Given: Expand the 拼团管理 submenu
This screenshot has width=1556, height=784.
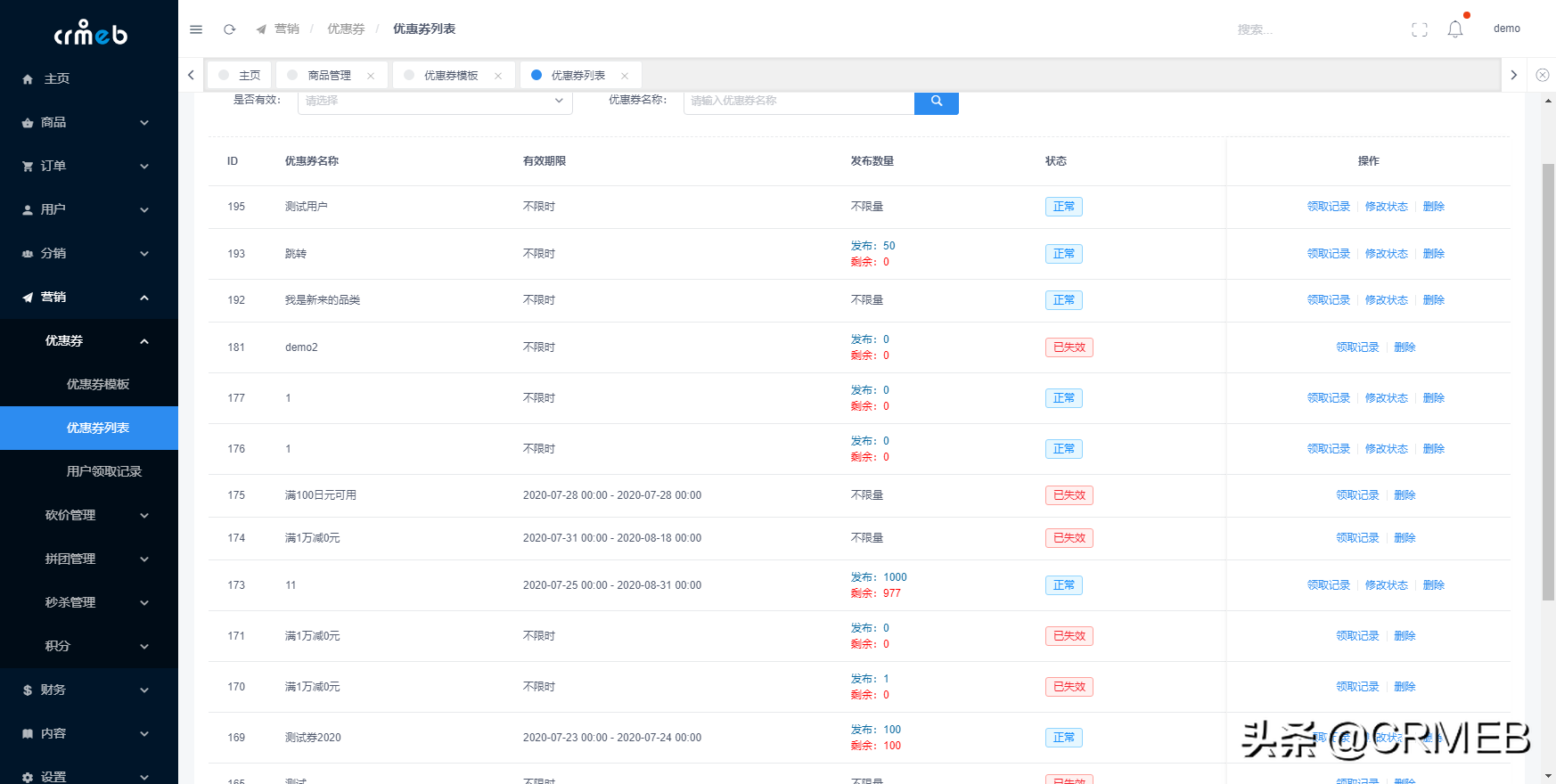Looking at the screenshot, I should (x=89, y=559).
